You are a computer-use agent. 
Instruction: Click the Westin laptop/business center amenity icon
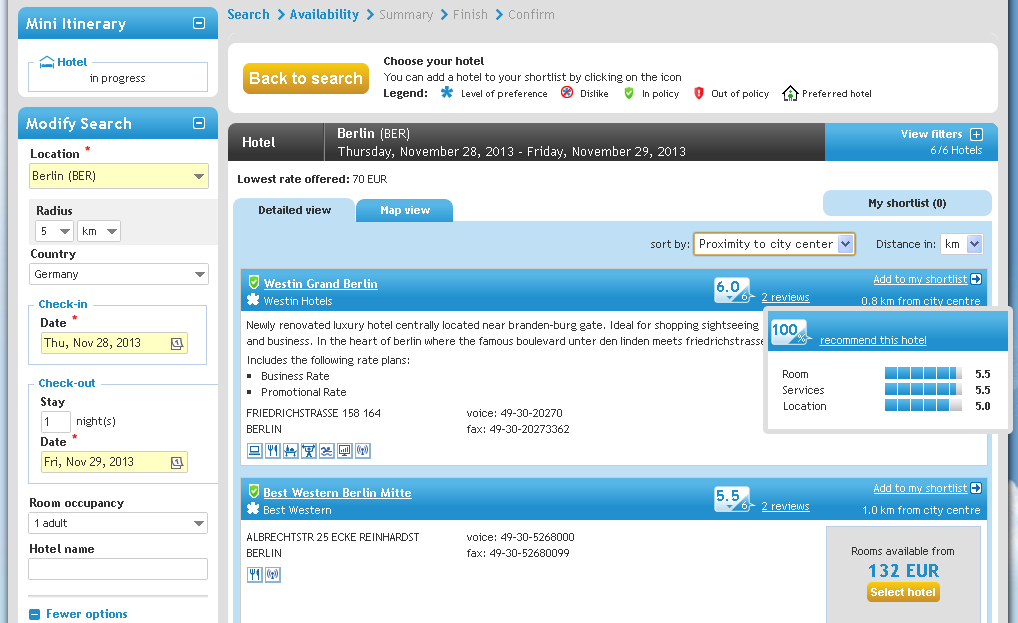(x=254, y=450)
